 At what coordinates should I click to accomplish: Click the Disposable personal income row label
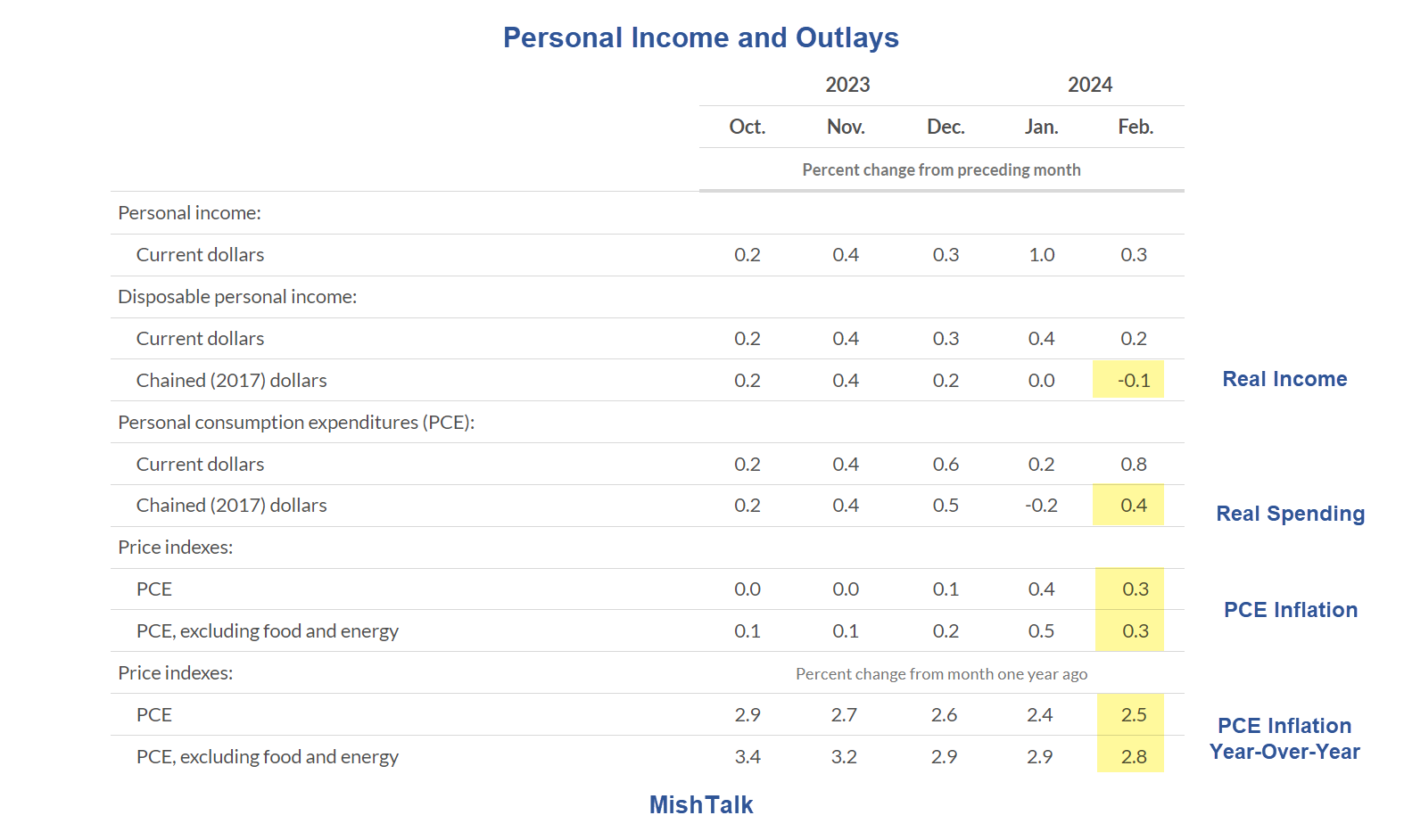tap(237, 297)
